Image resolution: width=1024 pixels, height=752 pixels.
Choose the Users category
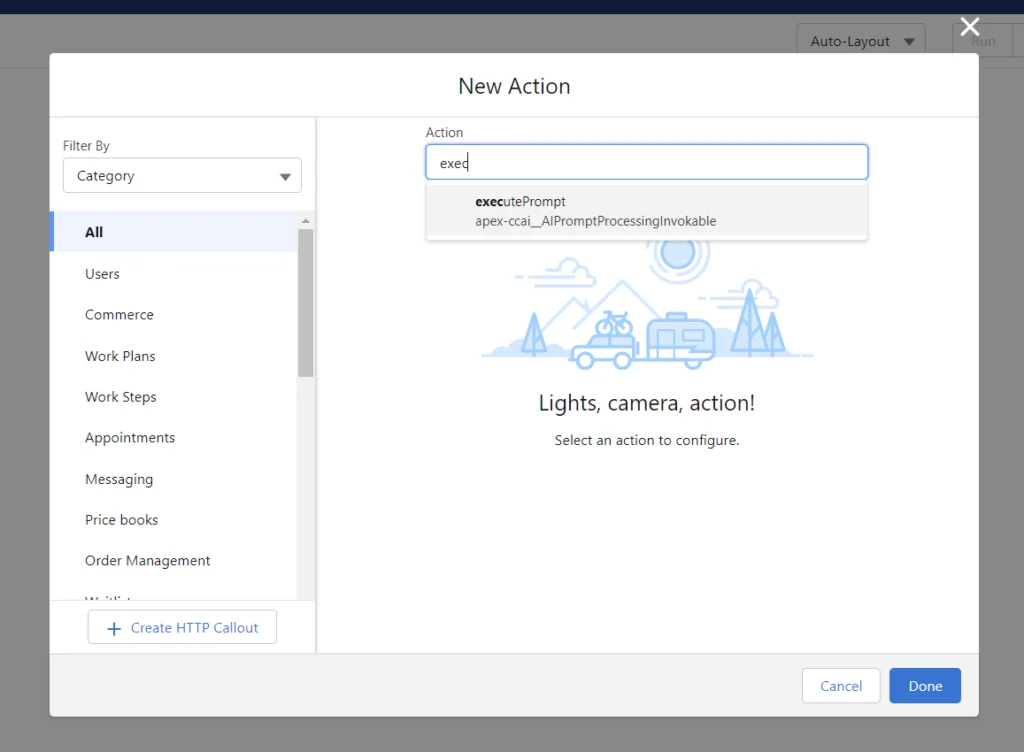(102, 274)
